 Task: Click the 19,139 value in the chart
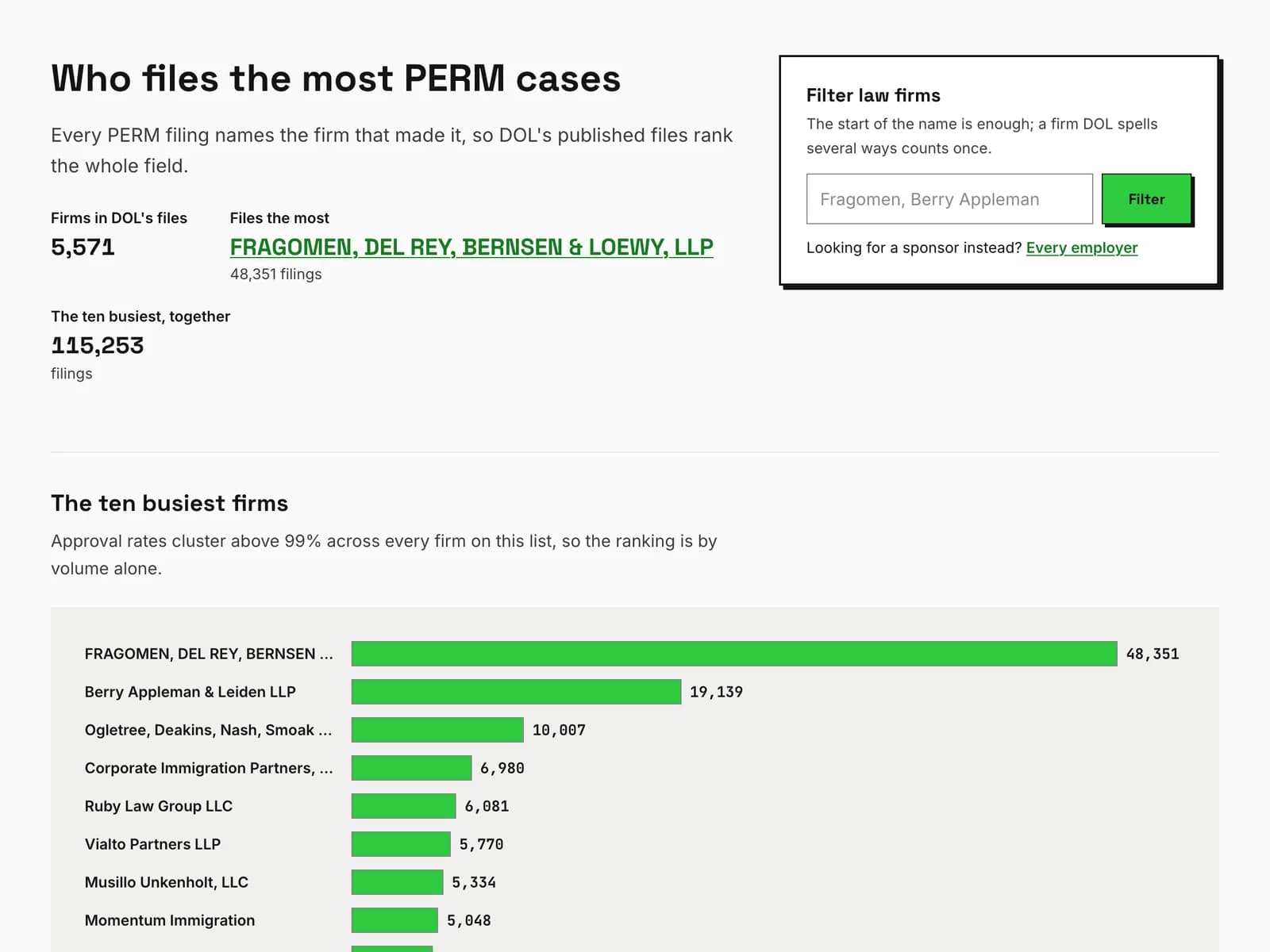click(x=716, y=692)
